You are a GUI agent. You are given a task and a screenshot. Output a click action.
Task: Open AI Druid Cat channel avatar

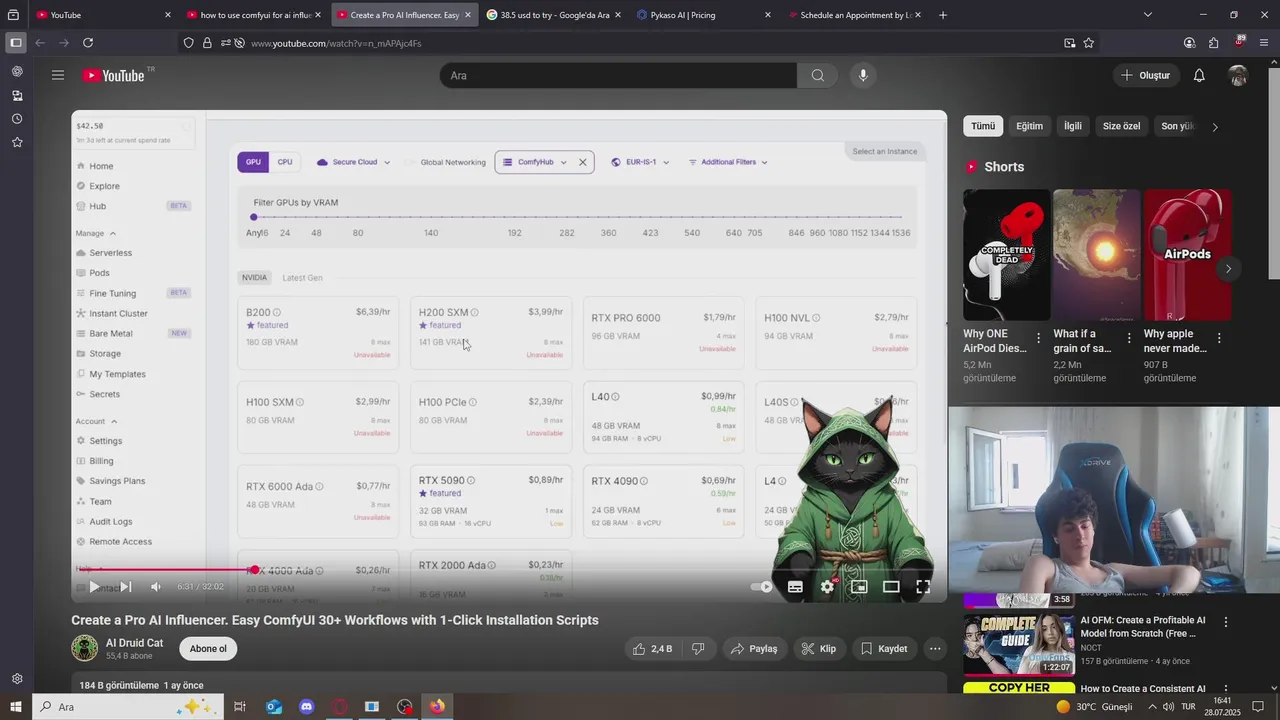click(85, 648)
